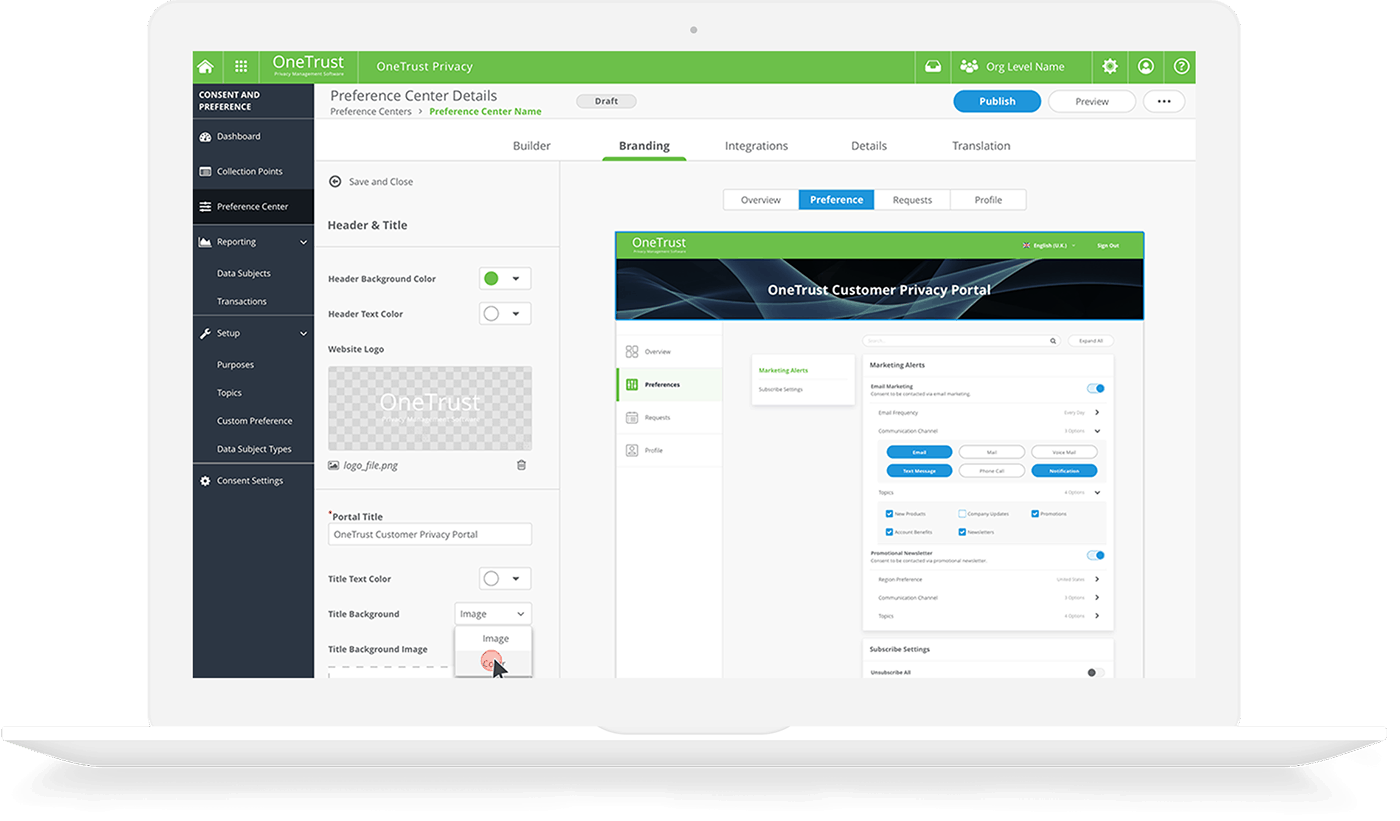The width and height of the screenshot is (1400, 821).
Task: Expand the Email Frequency row arrow
Action: click(1097, 412)
